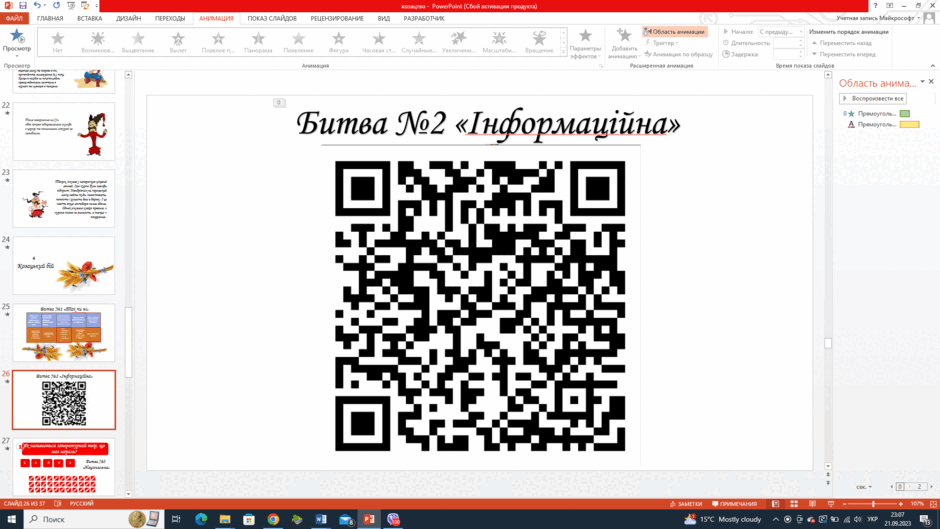Open the ВИД tab
The width and height of the screenshot is (940, 529).
click(x=384, y=19)
